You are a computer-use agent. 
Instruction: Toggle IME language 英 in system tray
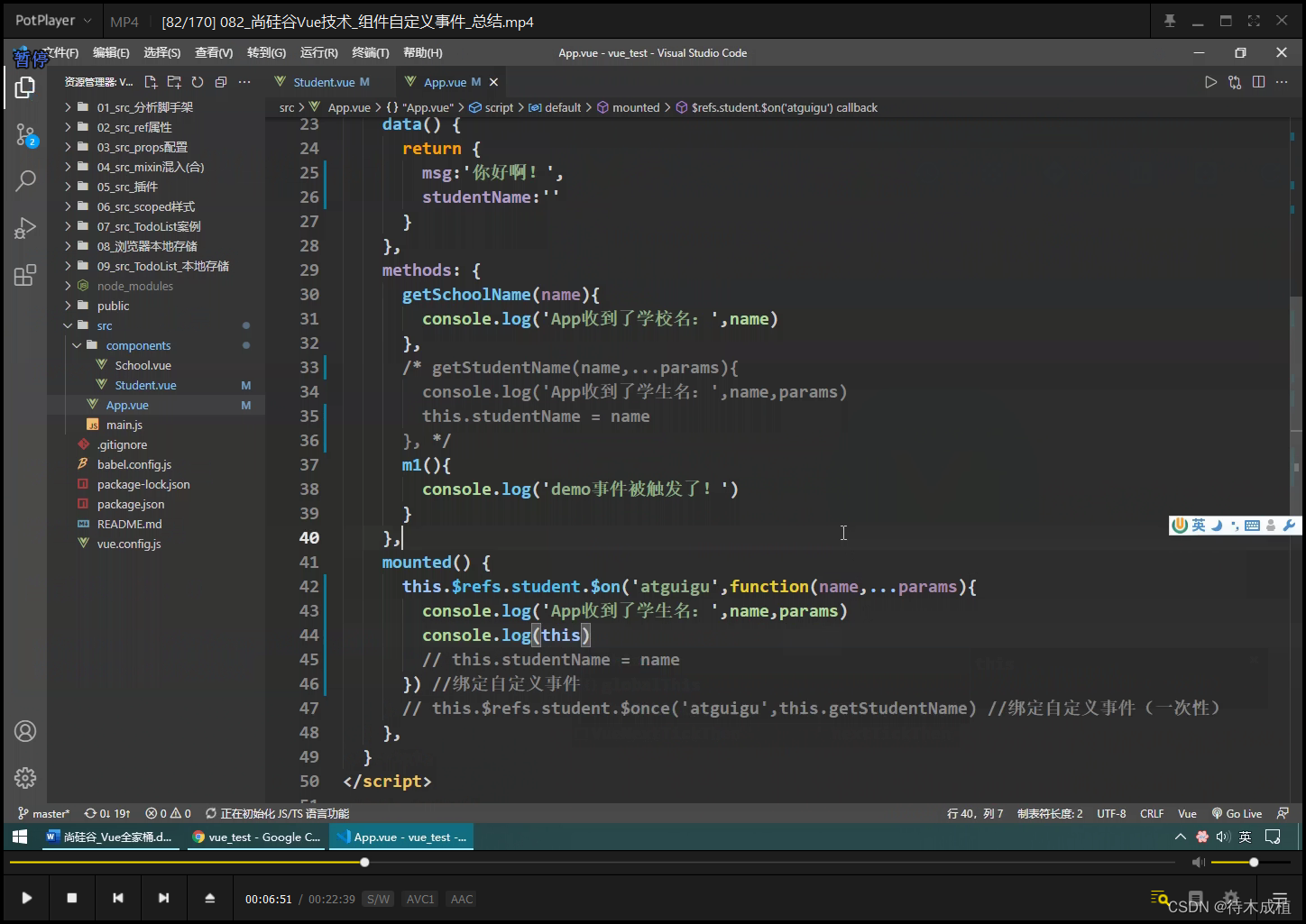coord(1245,837)
